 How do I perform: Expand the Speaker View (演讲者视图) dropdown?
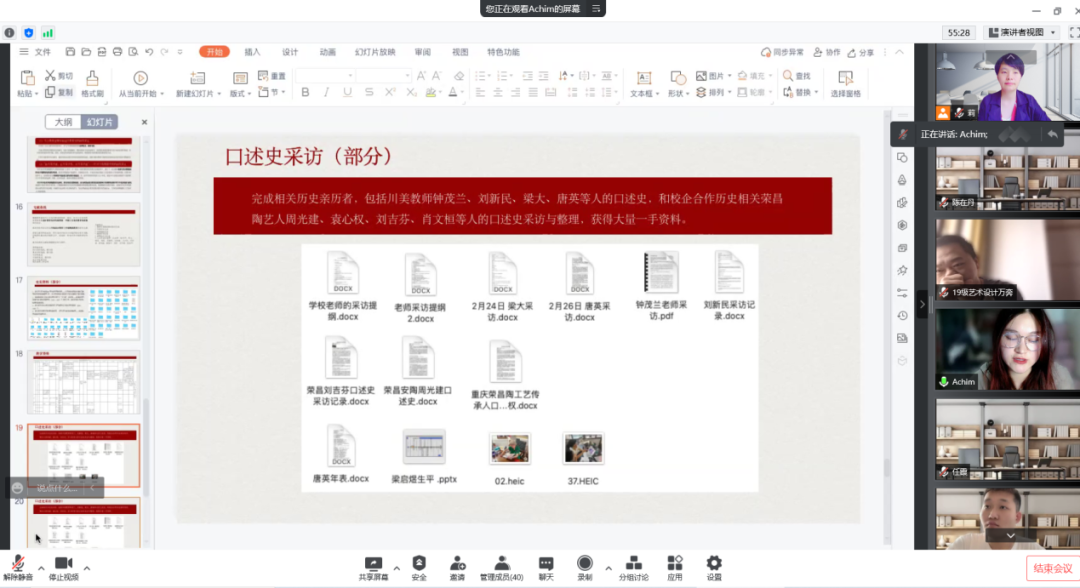[1020, 32]
